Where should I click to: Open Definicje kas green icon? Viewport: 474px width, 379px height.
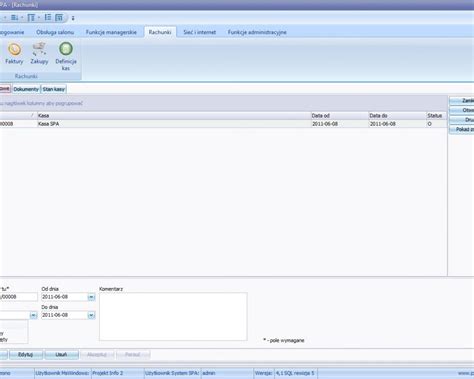(66, 56)
